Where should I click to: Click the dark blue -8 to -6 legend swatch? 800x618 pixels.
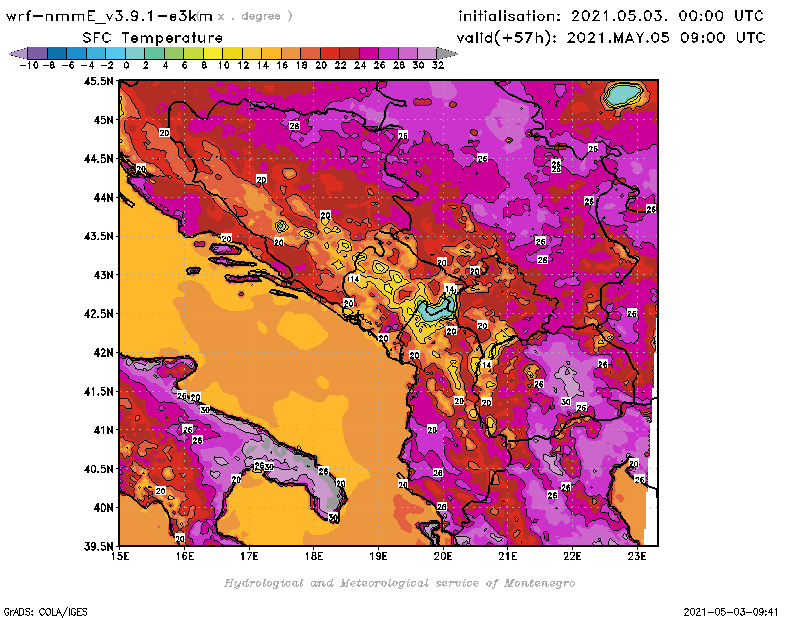[57, 53]
